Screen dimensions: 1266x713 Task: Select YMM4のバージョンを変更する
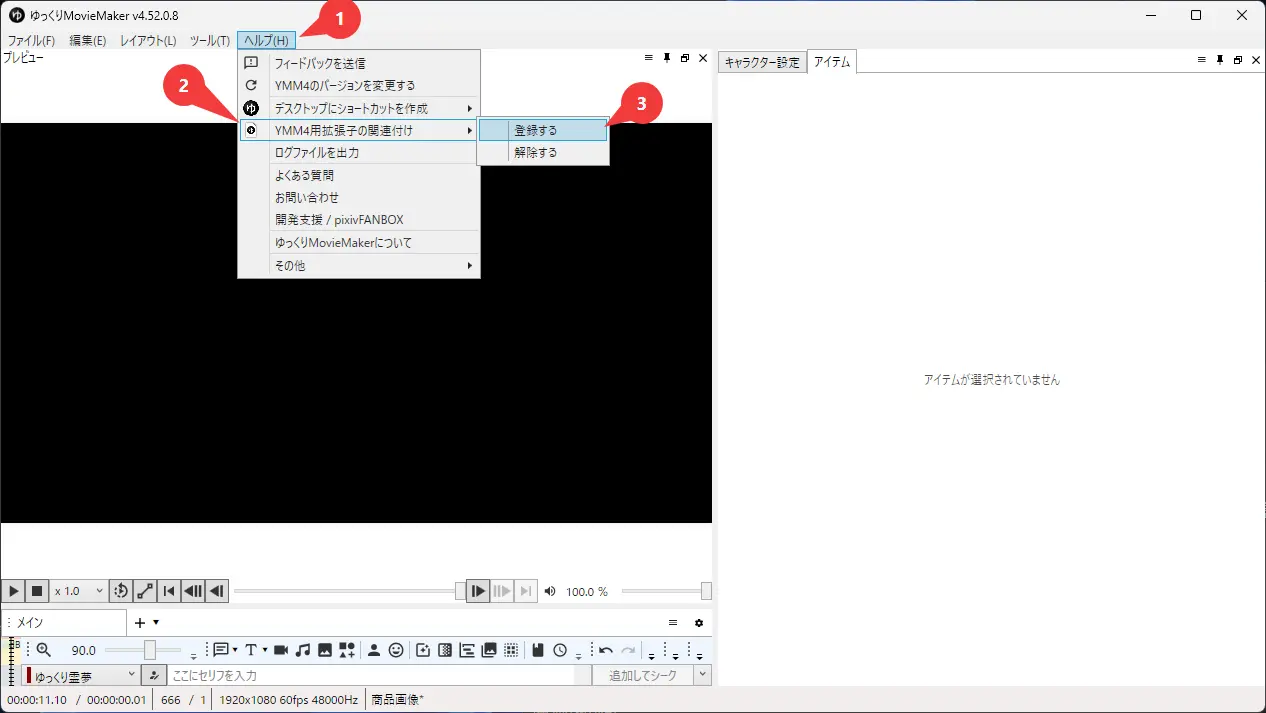359,86
